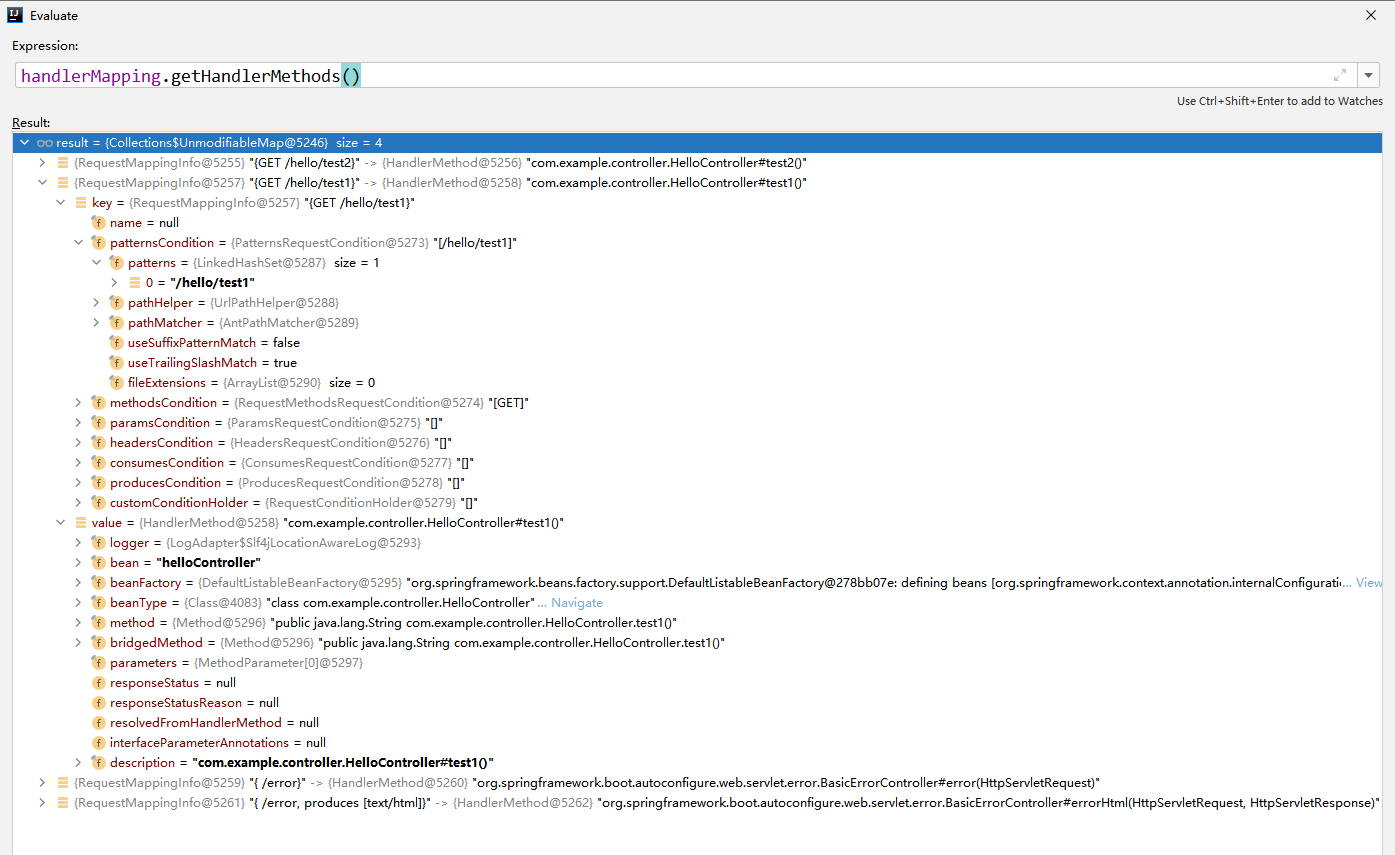Expand the { /error} BasicErrorController entry

[x=42, y=783]
